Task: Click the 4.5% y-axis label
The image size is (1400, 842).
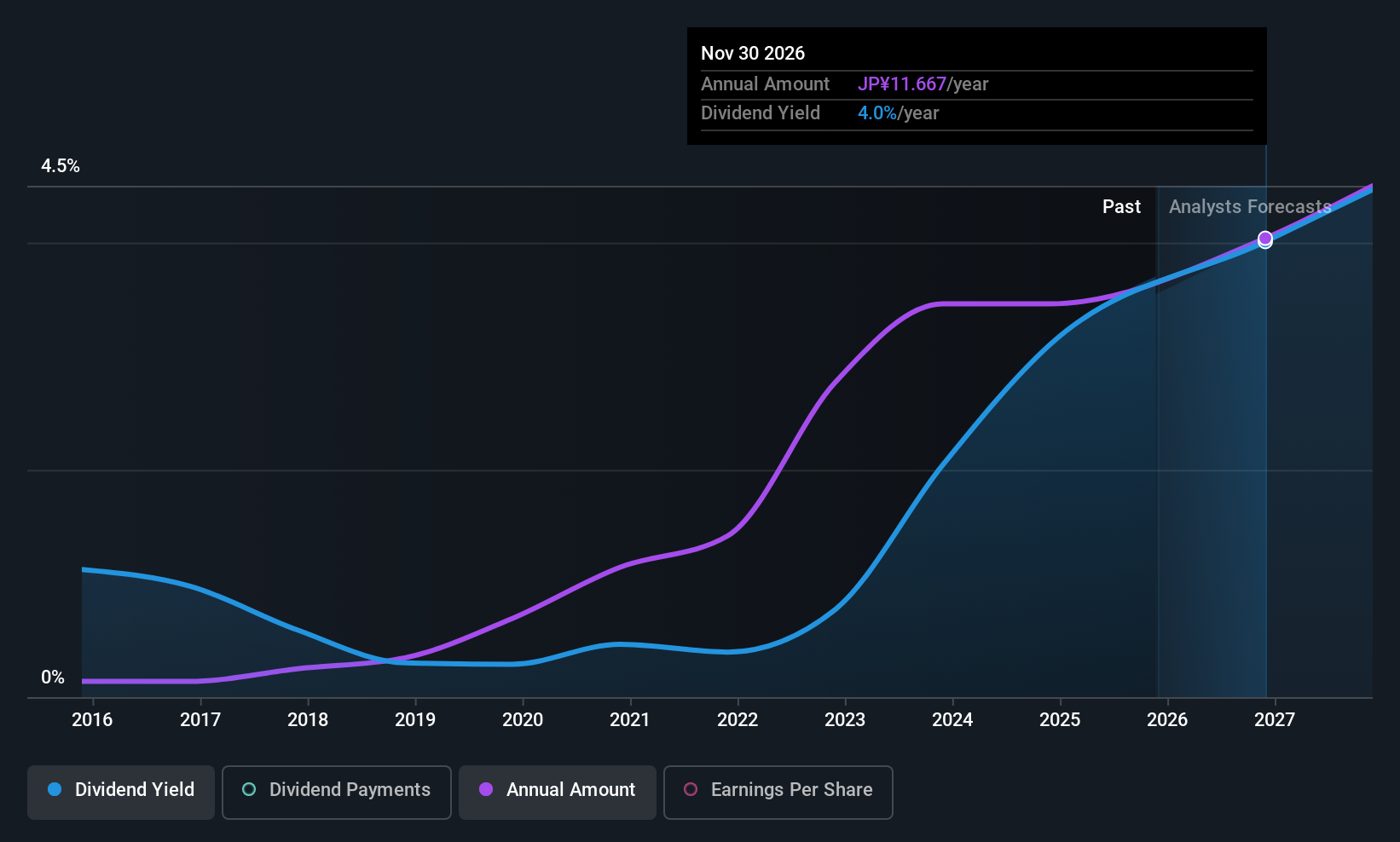Action: tap(61, 166)
